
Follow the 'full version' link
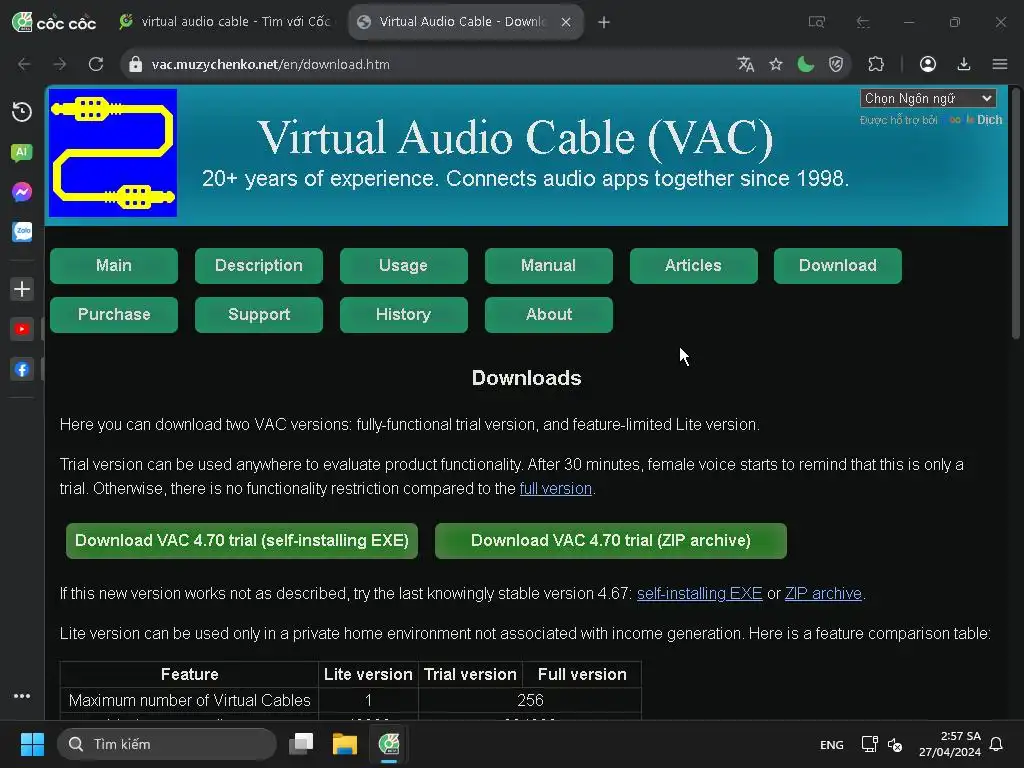[556, 488]
